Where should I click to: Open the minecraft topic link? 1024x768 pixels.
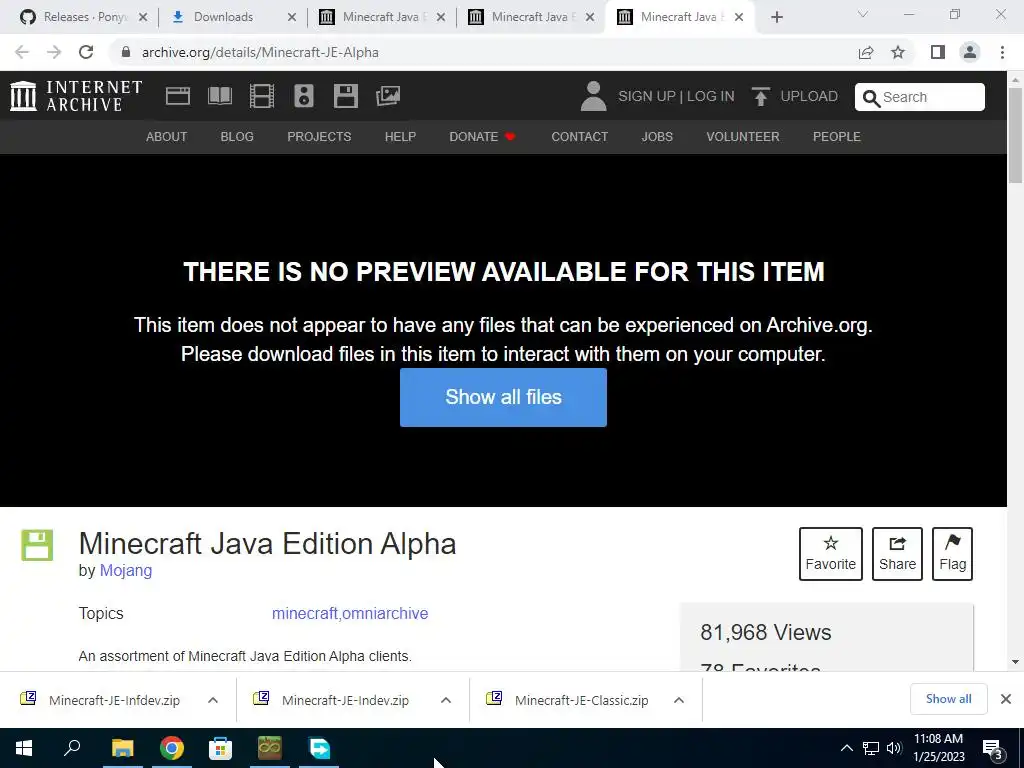coord(305,613)
